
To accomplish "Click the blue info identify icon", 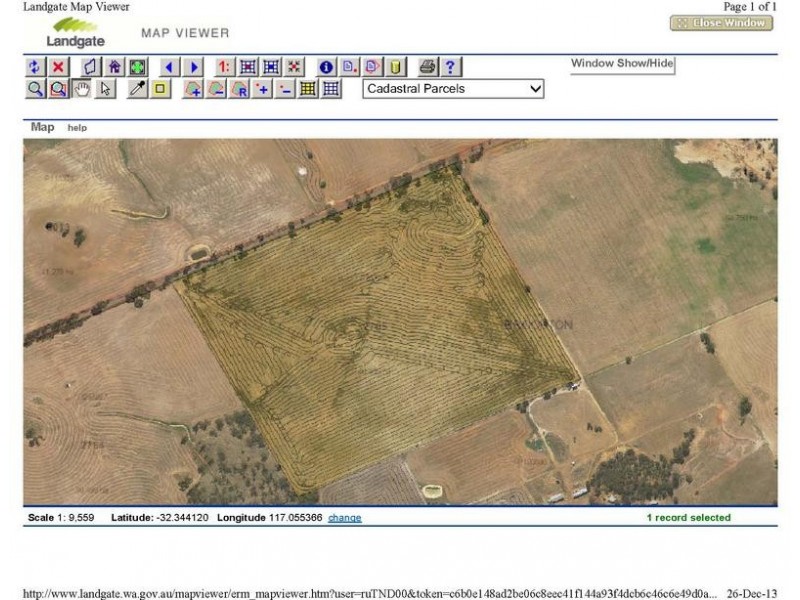I will coord(327,67).
